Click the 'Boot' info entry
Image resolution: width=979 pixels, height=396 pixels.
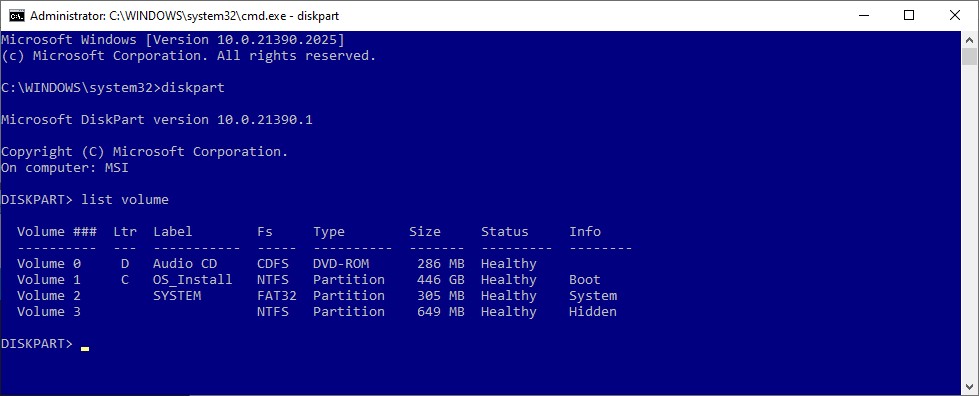click(585, 280)
